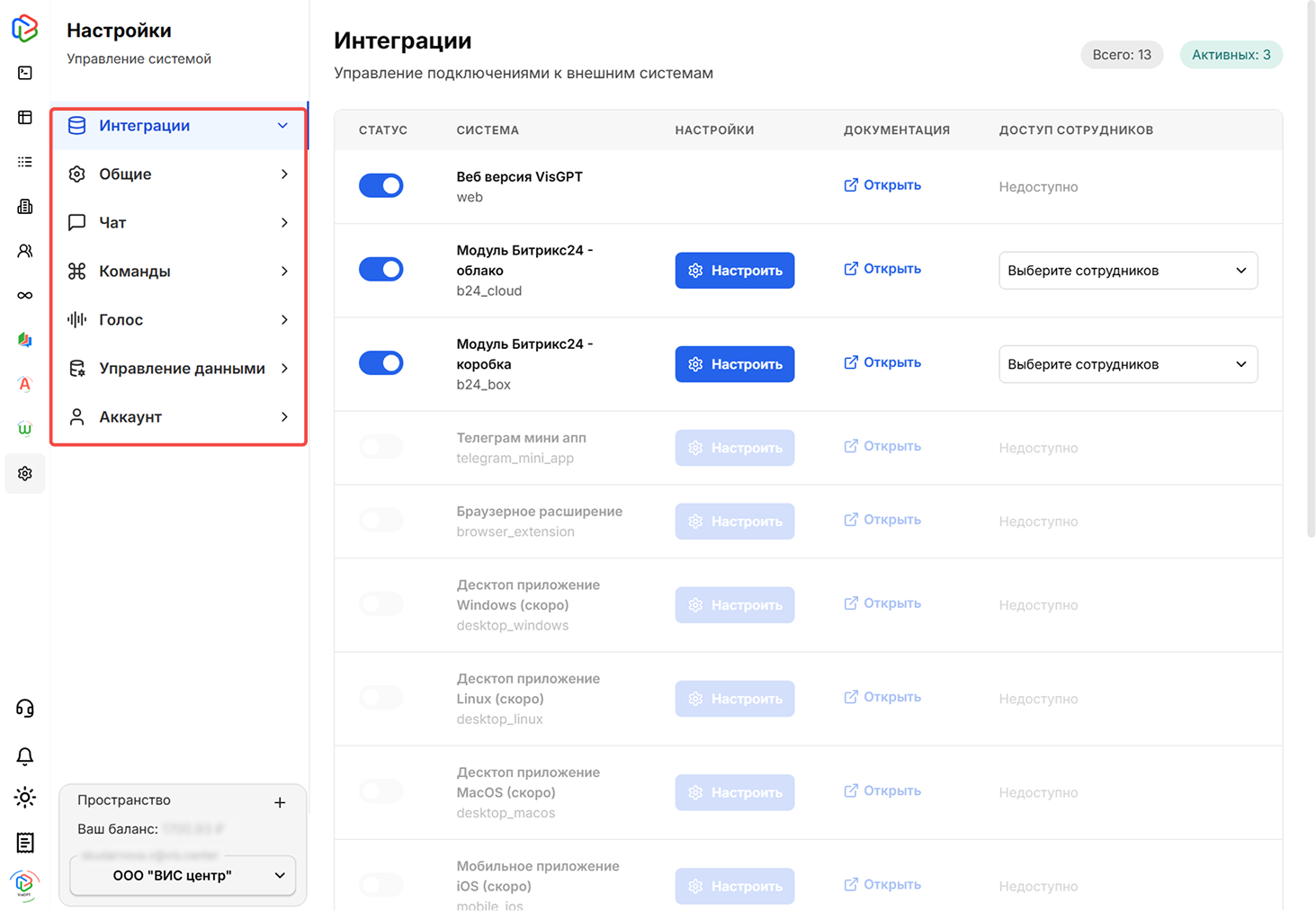Open the dashboard panel icon

click(x=24, y=117)
